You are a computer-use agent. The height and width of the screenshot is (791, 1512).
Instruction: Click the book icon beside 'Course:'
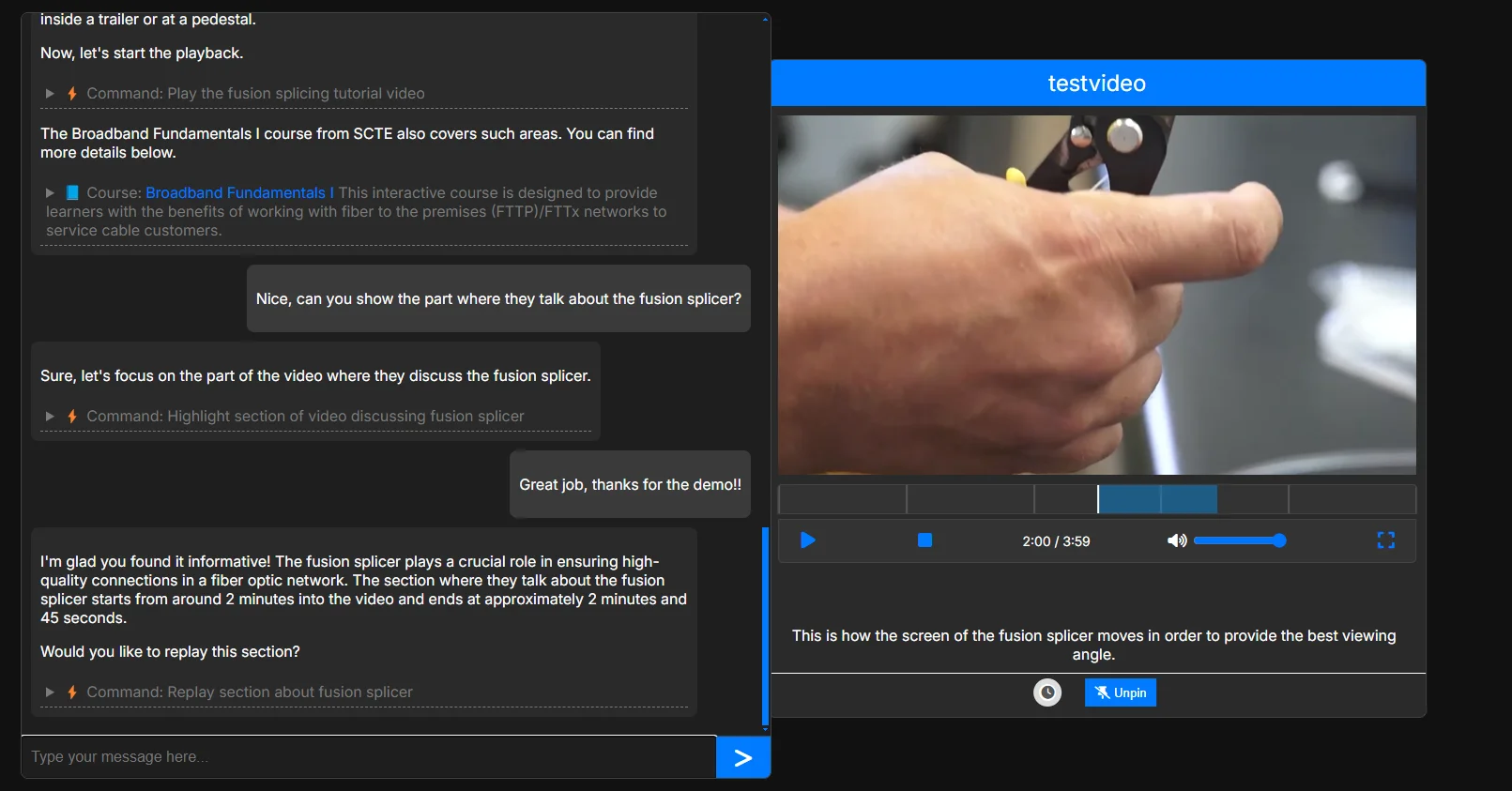72,192
